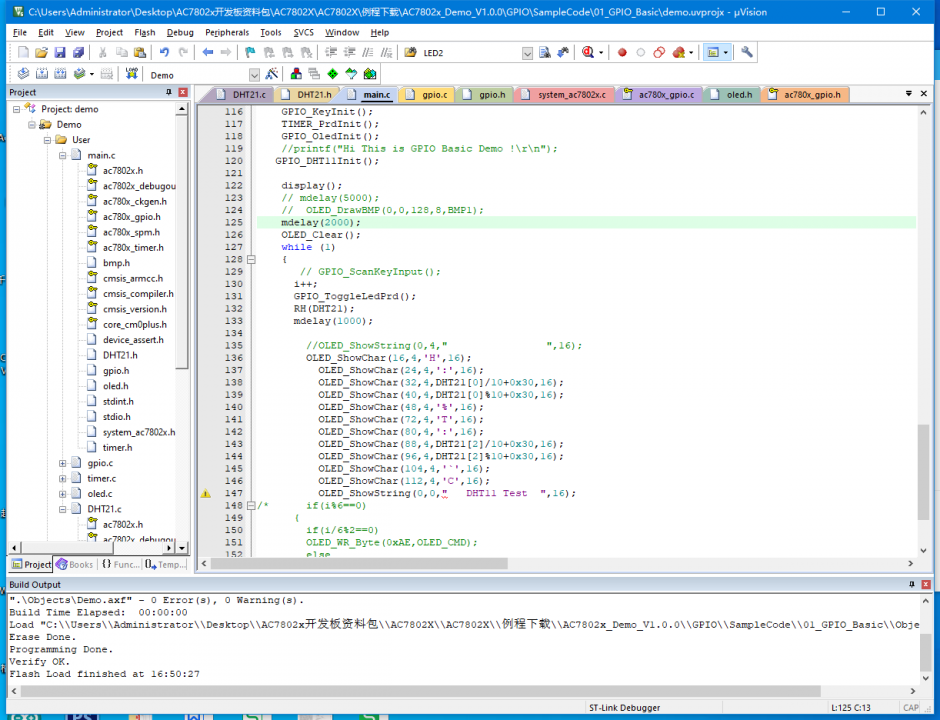The image size is (940, 720).
Task: Undo the last edit
Action: click(164, 53)
